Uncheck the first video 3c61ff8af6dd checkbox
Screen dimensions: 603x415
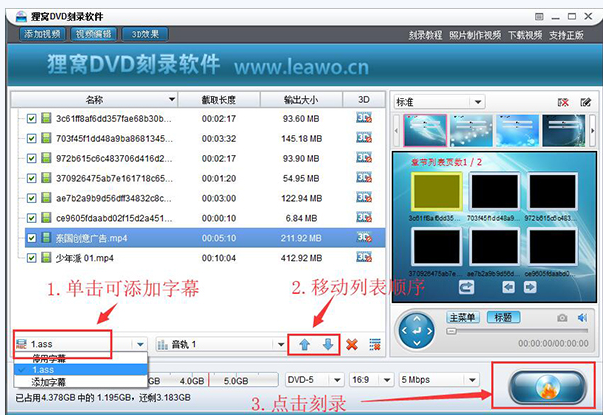(x=32, y=118)
